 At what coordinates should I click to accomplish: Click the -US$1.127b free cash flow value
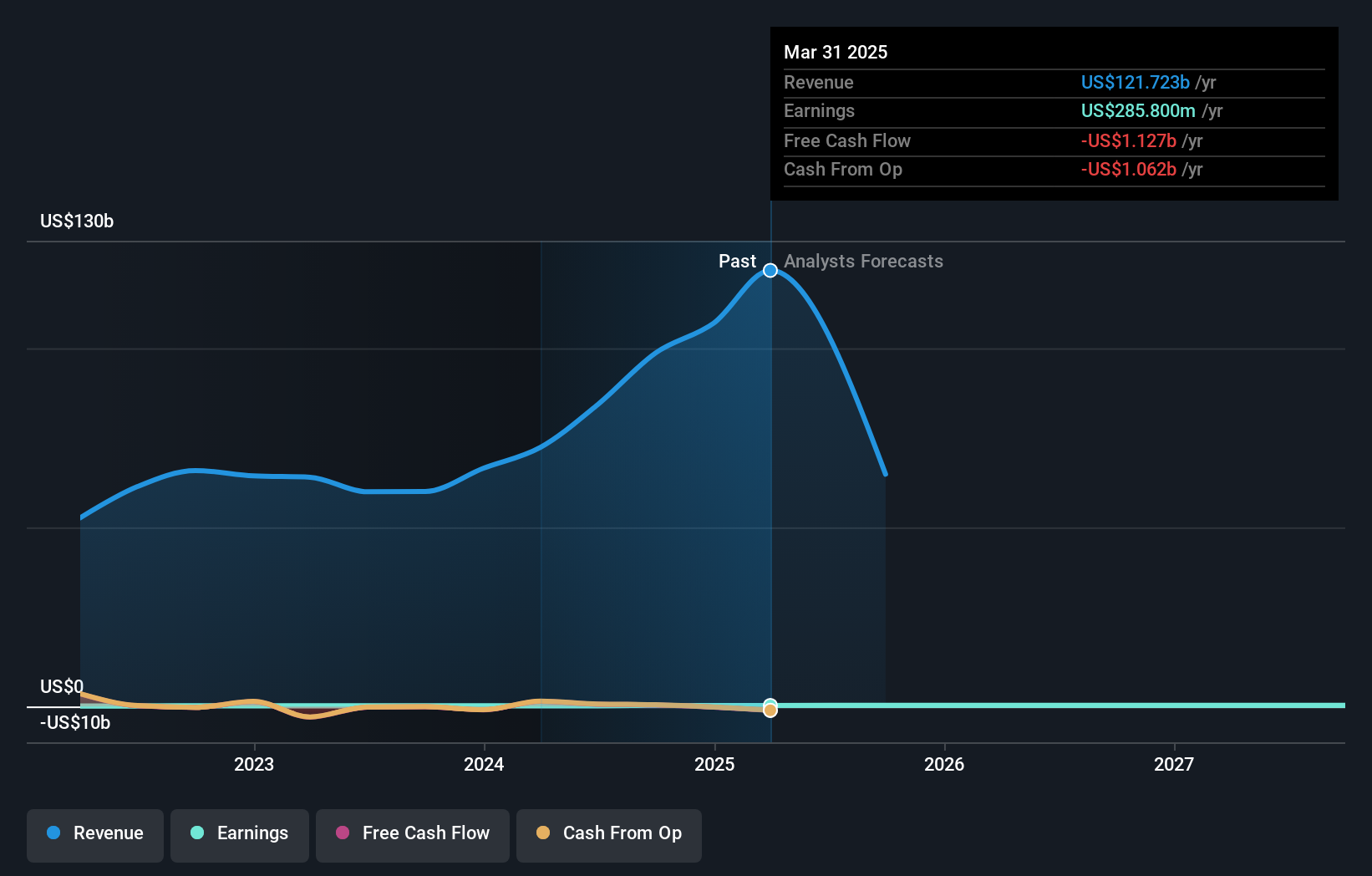1129,140
